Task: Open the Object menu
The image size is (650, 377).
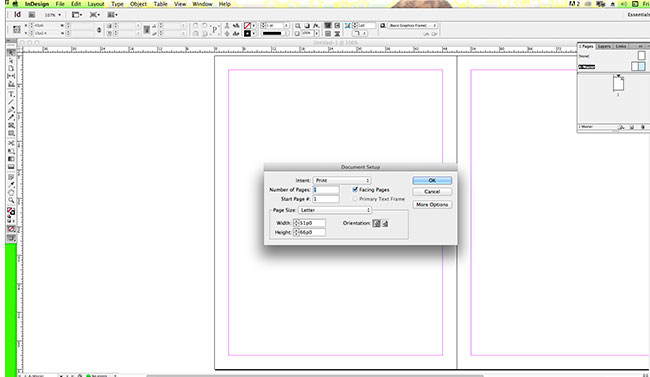Action: pos(138,4)
